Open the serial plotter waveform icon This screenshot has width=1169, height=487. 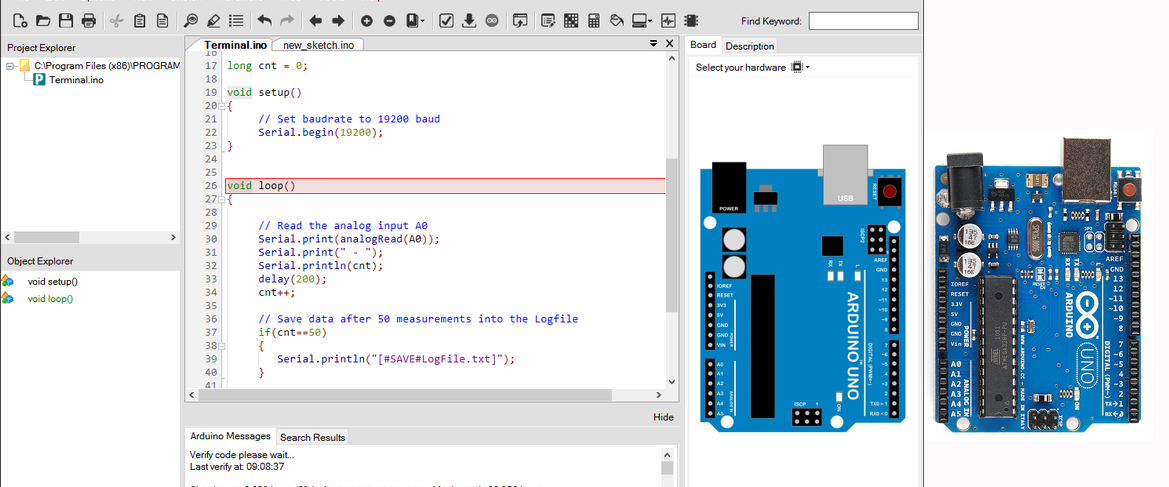[667, 21]
